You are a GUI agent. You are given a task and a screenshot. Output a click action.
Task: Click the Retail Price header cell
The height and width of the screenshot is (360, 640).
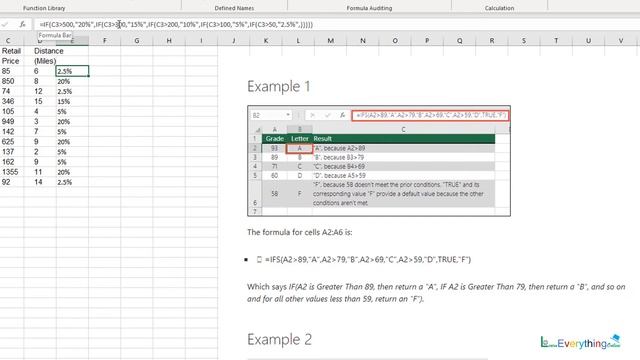11,56
